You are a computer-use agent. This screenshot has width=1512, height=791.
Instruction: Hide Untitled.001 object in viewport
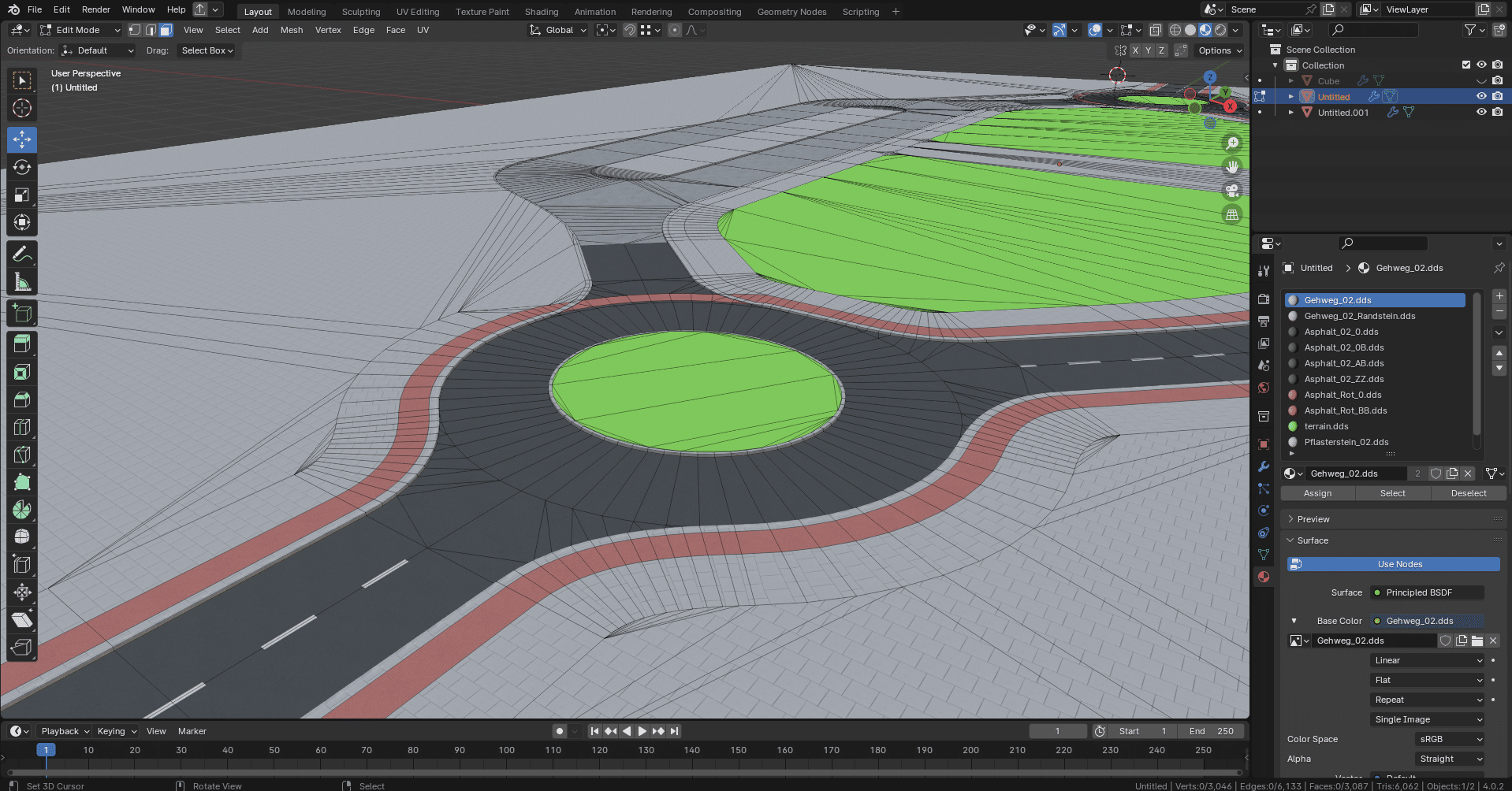tap(1481, 112)
